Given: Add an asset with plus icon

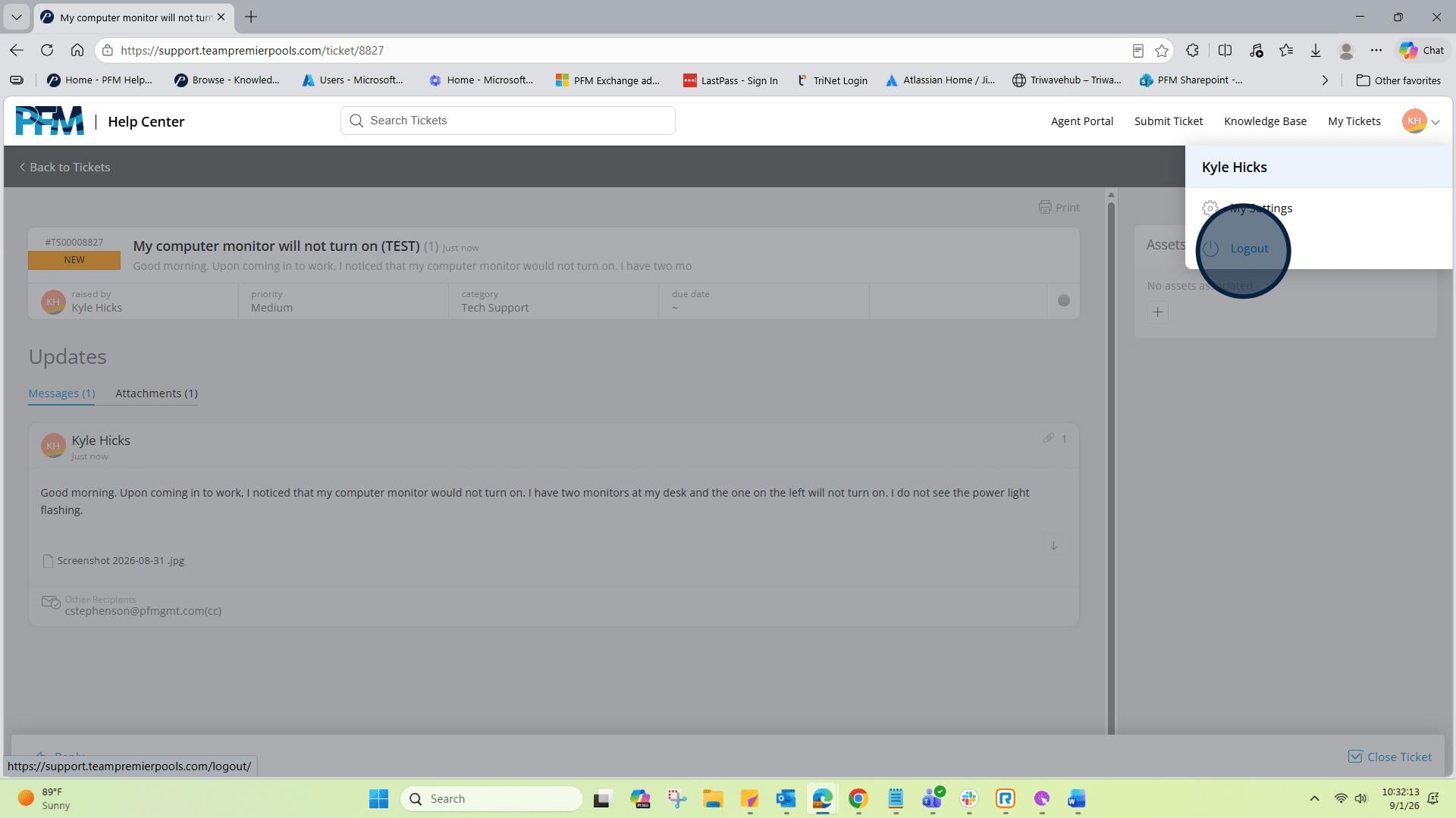Looking at the screenshot, I should coord(1157,312).
